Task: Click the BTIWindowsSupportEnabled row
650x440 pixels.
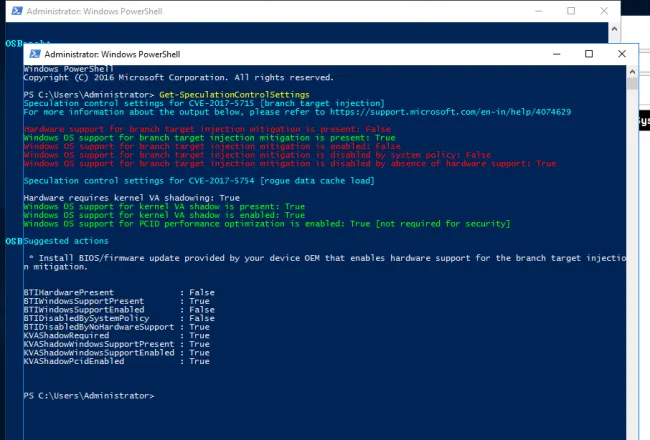Action: (x=119, y=310)
